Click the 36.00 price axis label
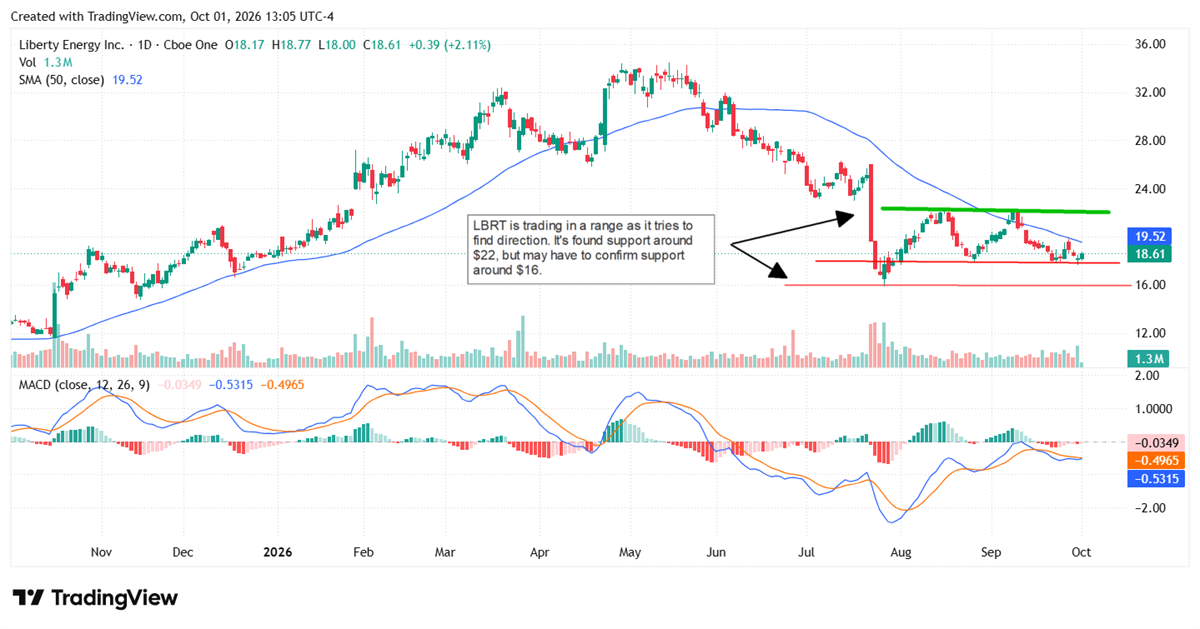This screenshot has width=1200, height=629. 1150,45
